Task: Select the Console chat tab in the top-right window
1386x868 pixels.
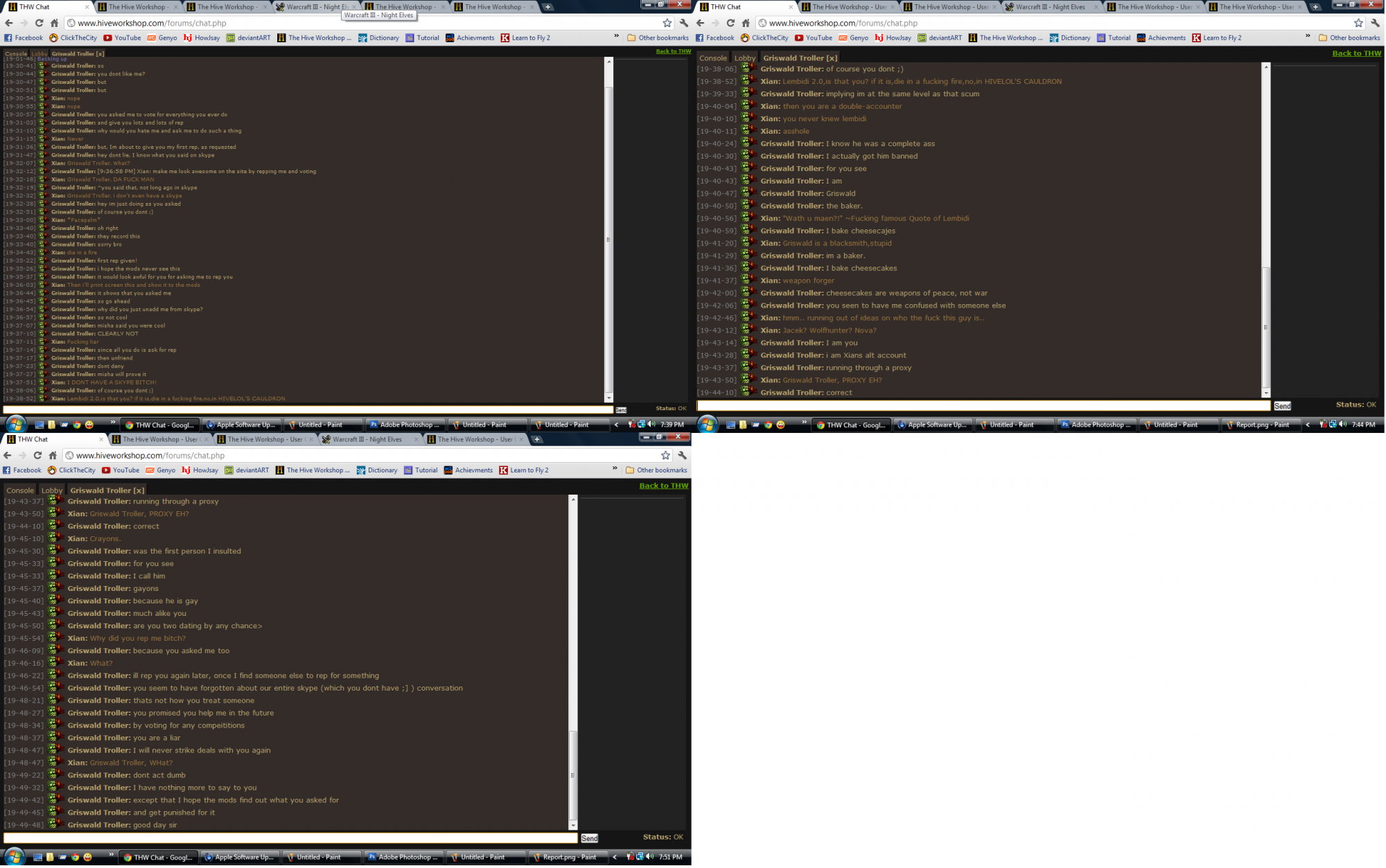Action: [713, 58]
